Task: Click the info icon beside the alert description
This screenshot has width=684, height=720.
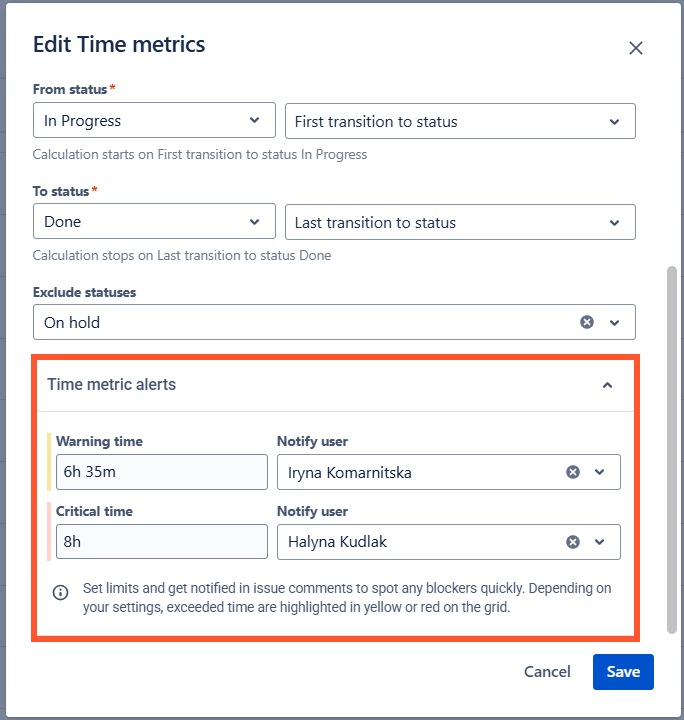Action: point(60,592)
